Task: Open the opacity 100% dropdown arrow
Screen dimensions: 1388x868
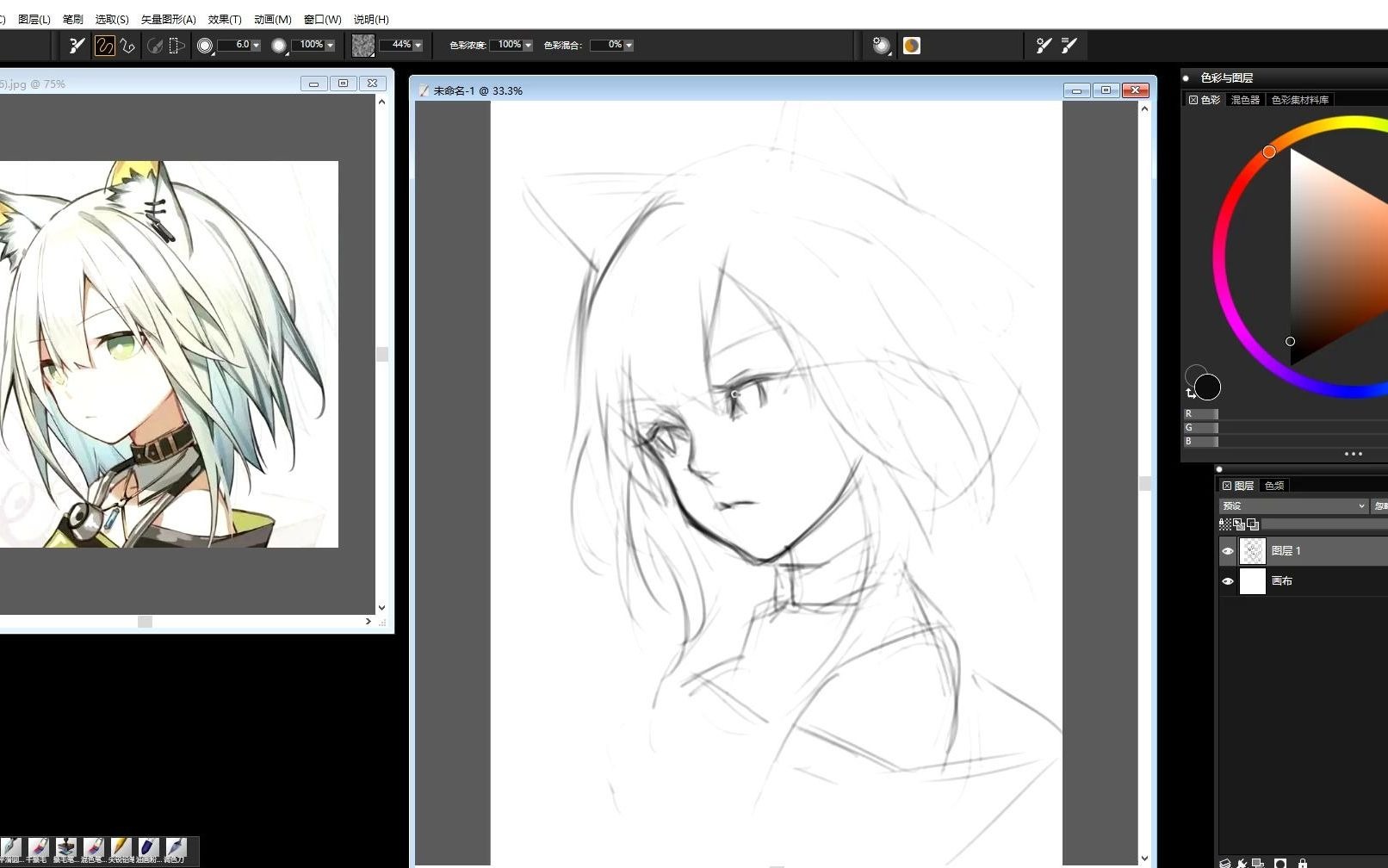Action: click(330, 46)
